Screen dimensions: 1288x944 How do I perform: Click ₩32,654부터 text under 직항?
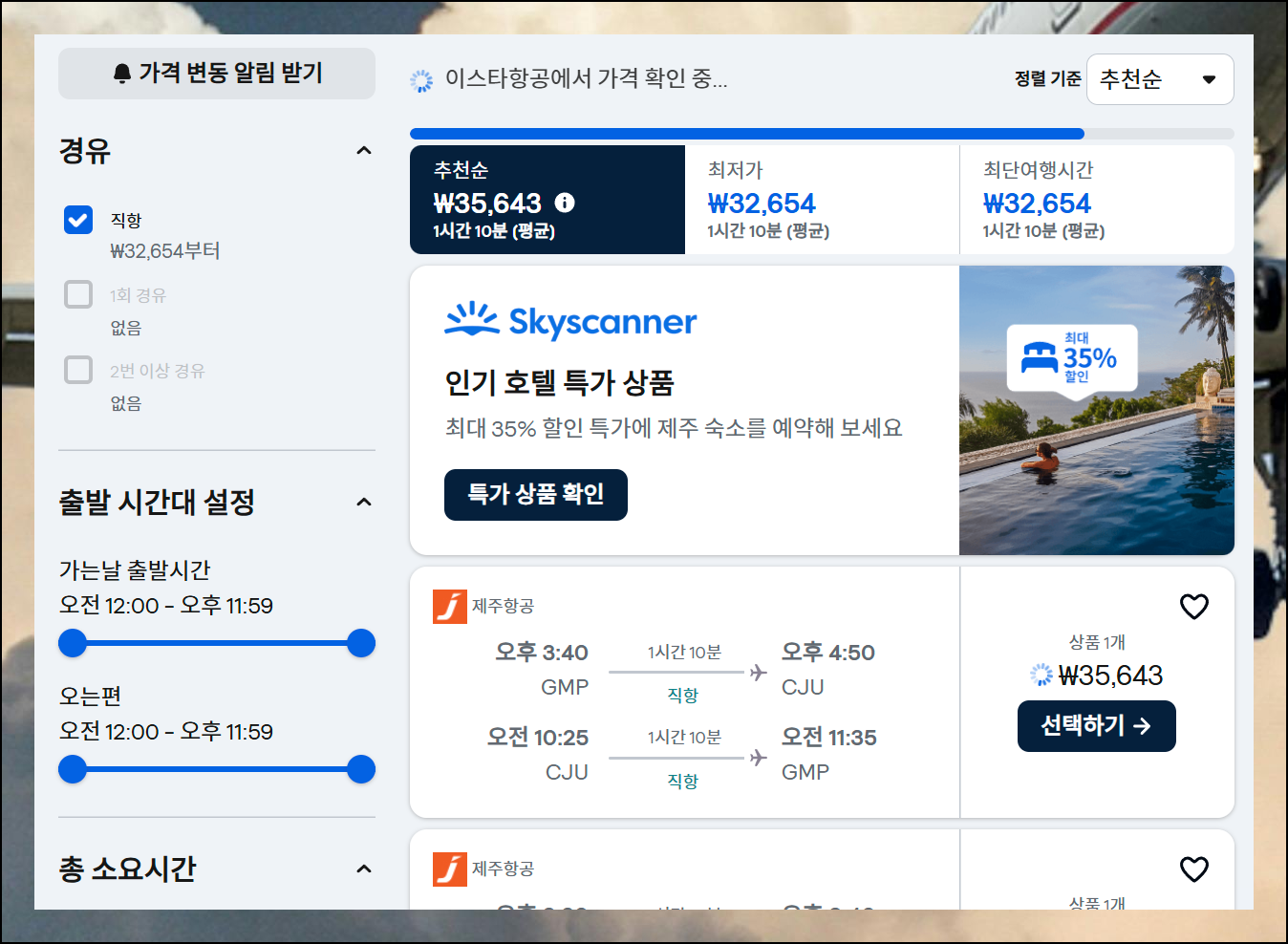[165, 251]
